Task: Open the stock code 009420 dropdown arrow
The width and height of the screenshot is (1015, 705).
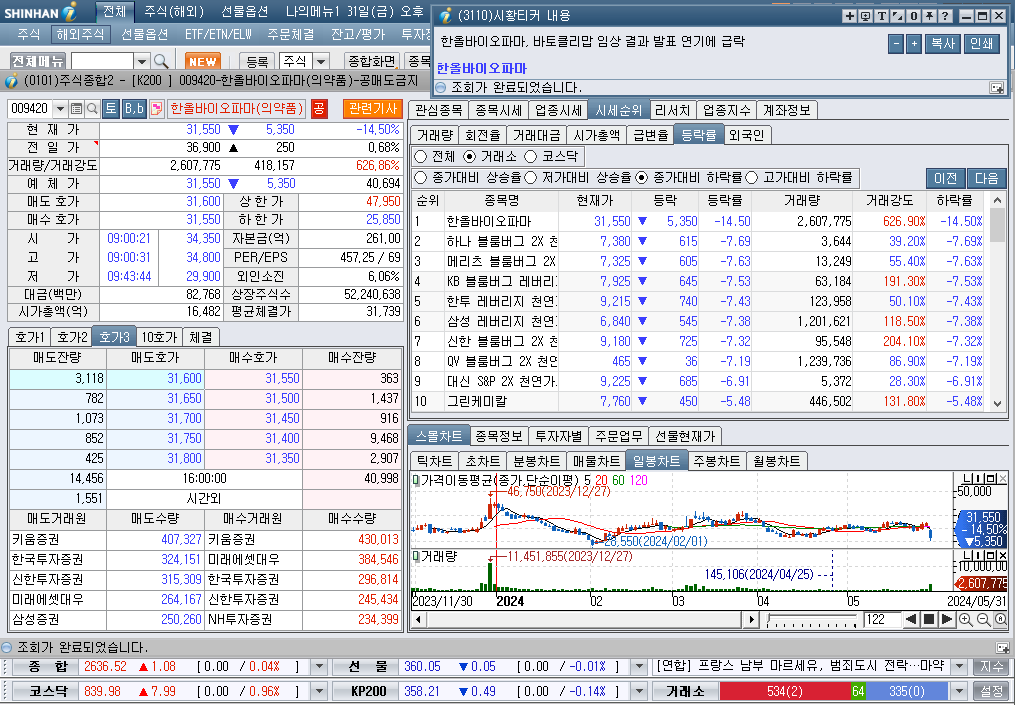Action: click(x=60, y=109)
